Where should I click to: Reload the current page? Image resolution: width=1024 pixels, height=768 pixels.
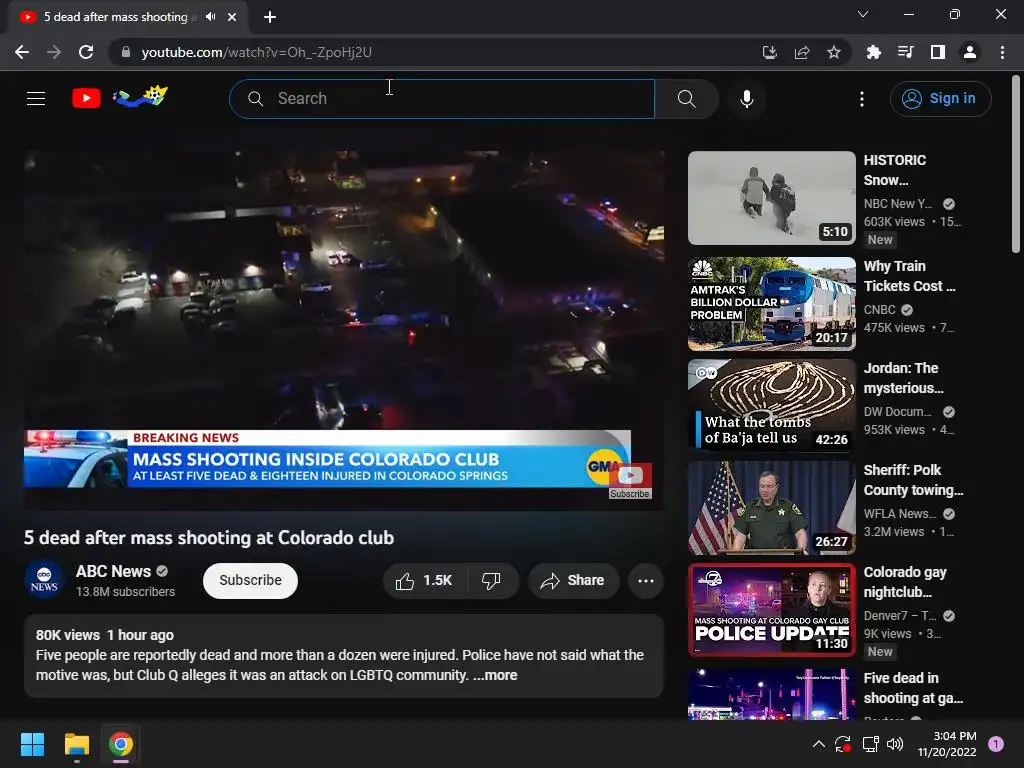(x=86, y=52)
